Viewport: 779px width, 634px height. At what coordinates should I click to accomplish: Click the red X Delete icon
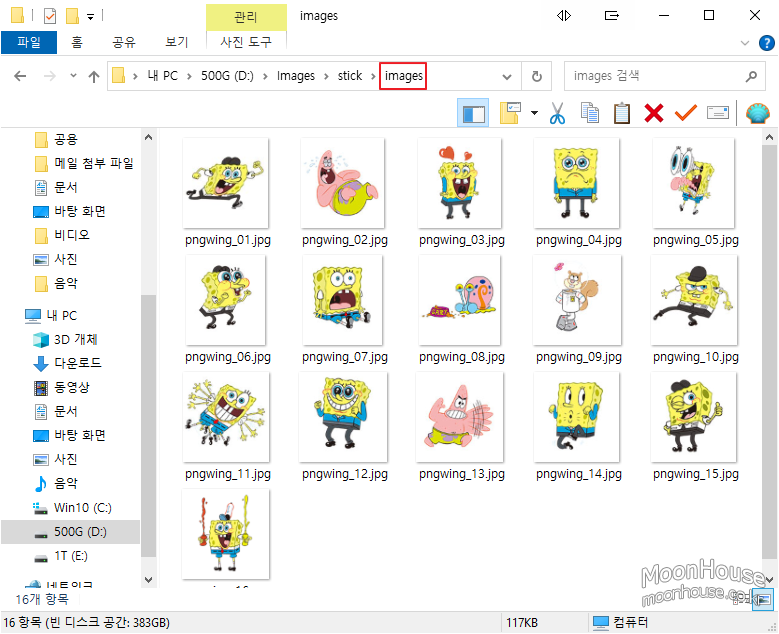(653, 113)
